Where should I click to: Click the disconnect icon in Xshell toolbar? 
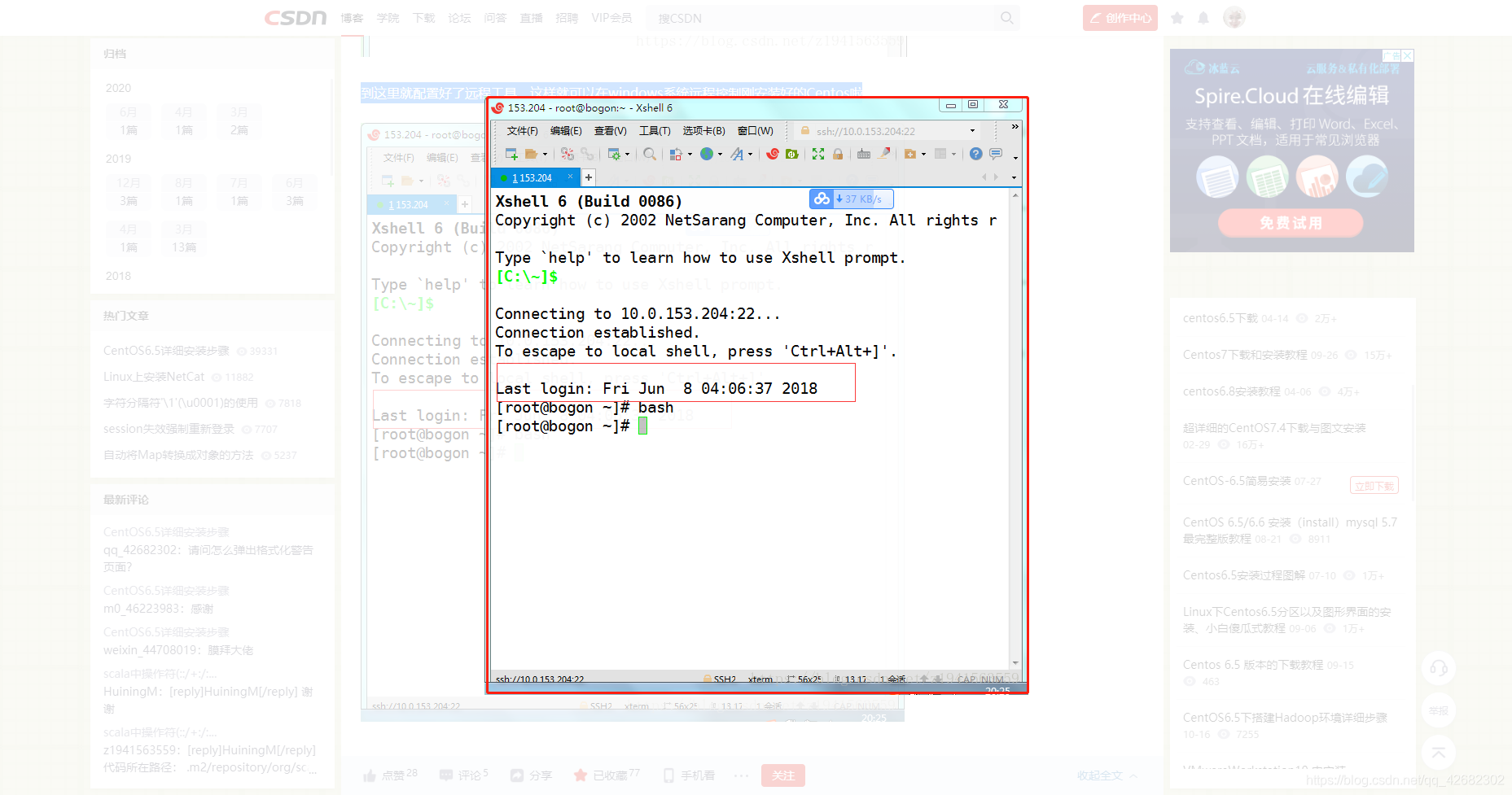coord(568,154)
